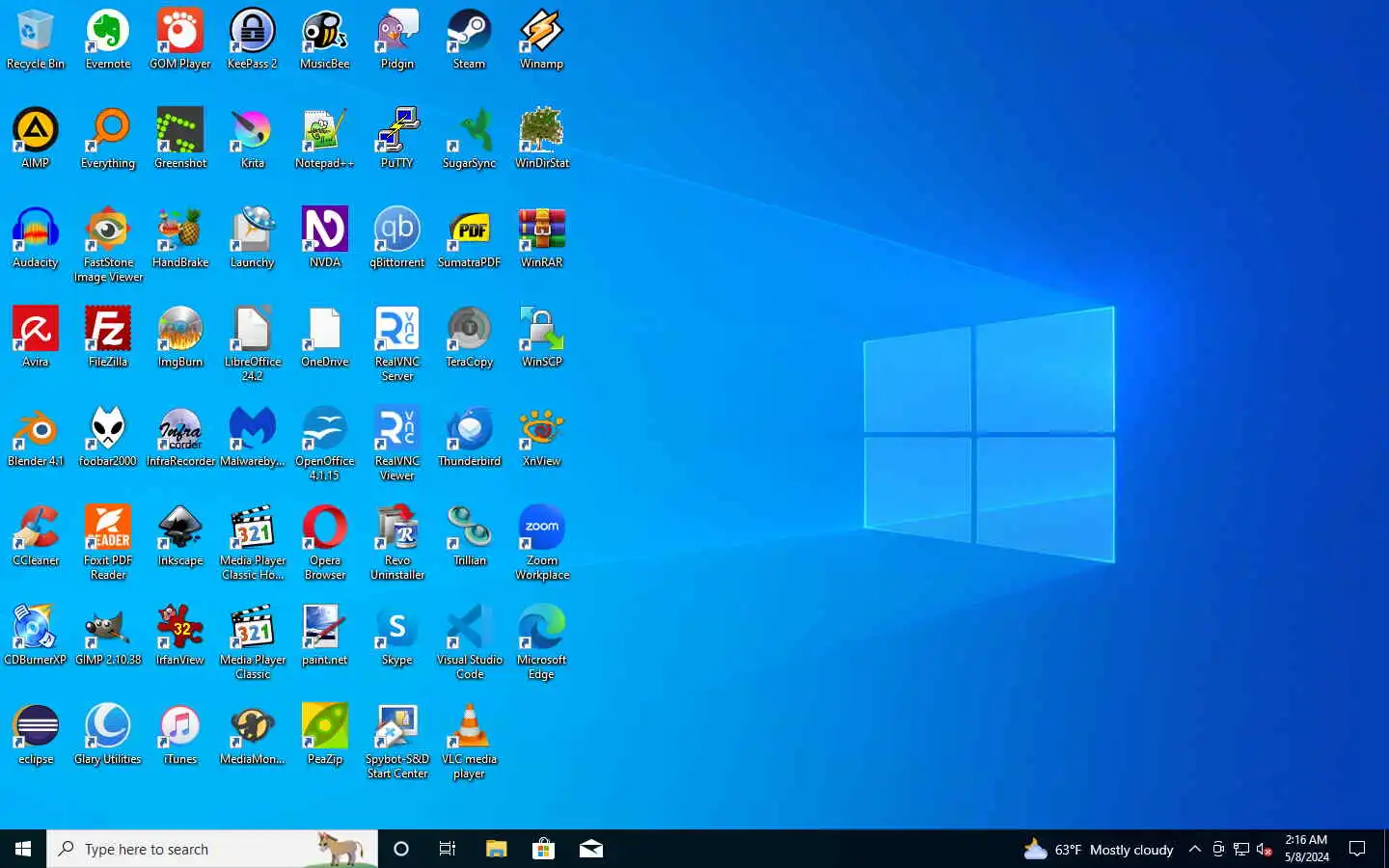Select the RealVNC Viewer shortcut
The height and width of the screenshot is (868, 1389).
397,444
